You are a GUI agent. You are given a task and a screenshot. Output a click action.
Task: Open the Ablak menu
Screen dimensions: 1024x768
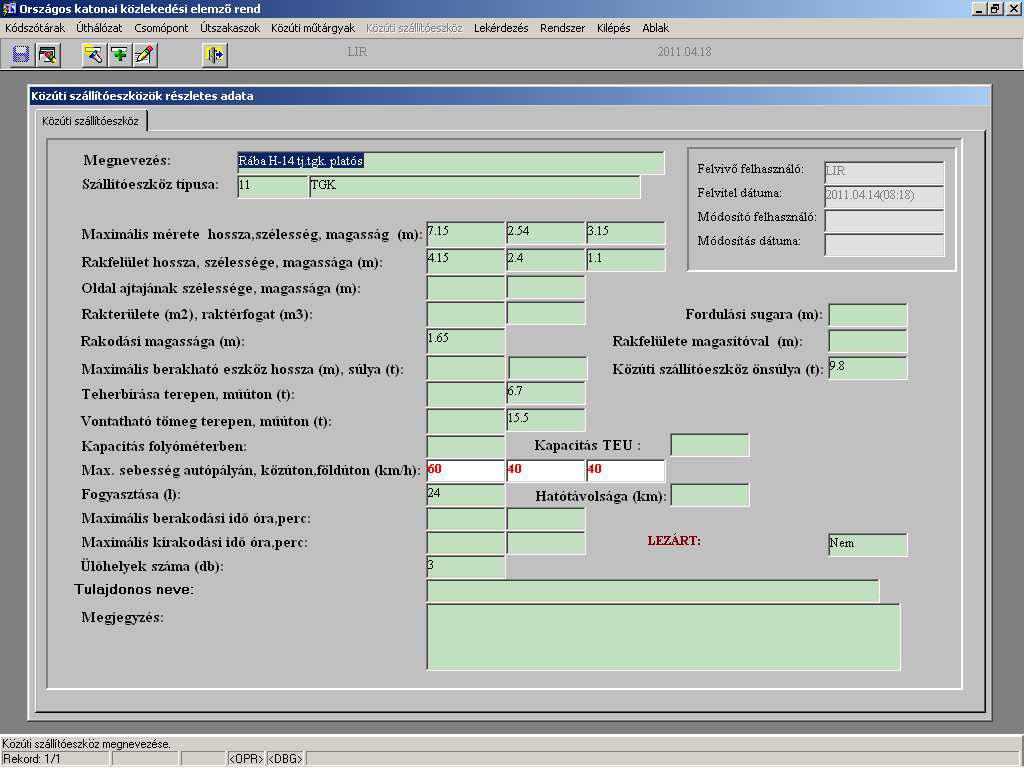(x=655, y=28)
